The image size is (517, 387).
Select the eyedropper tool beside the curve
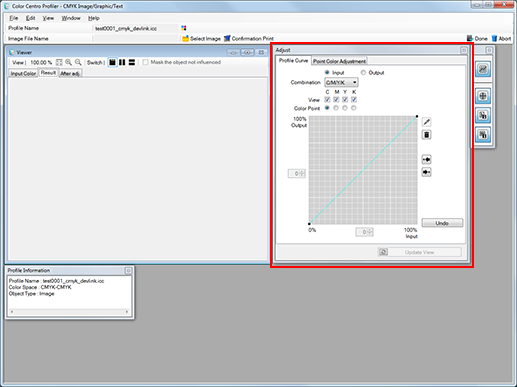426,122
